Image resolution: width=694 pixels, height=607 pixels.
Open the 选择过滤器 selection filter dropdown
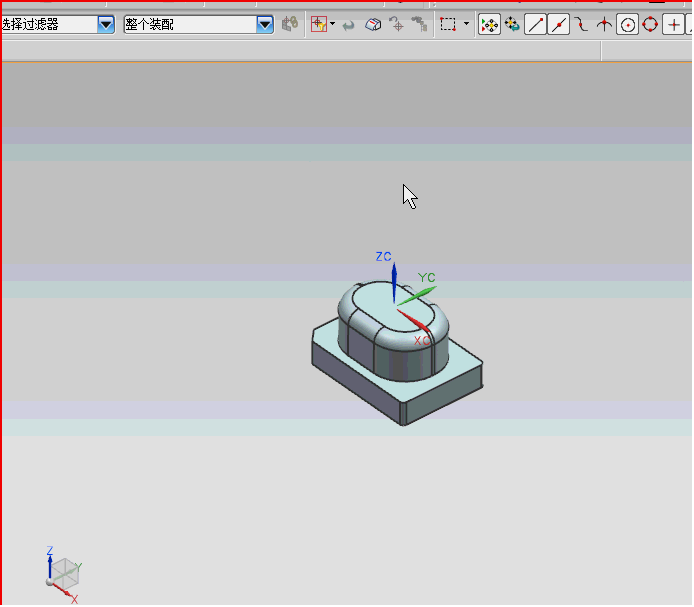point(106,24)
